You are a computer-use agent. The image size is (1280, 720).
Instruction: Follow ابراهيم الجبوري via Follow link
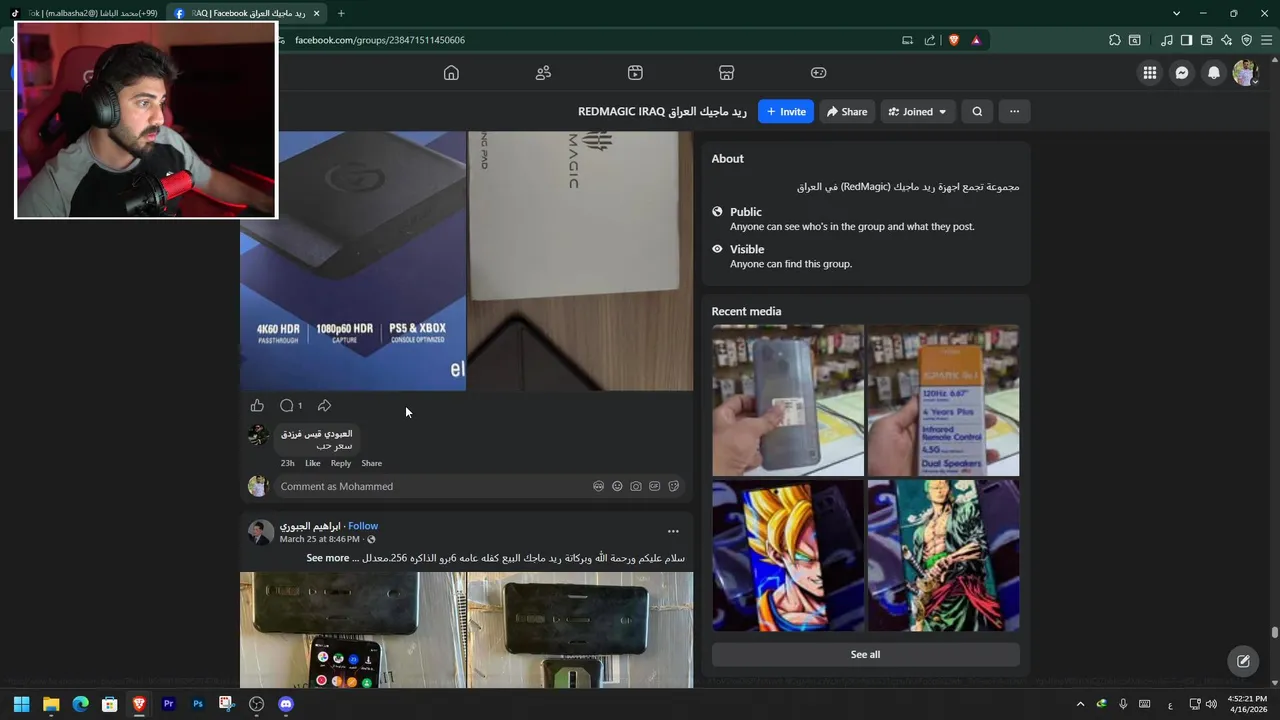coord(363,526)
